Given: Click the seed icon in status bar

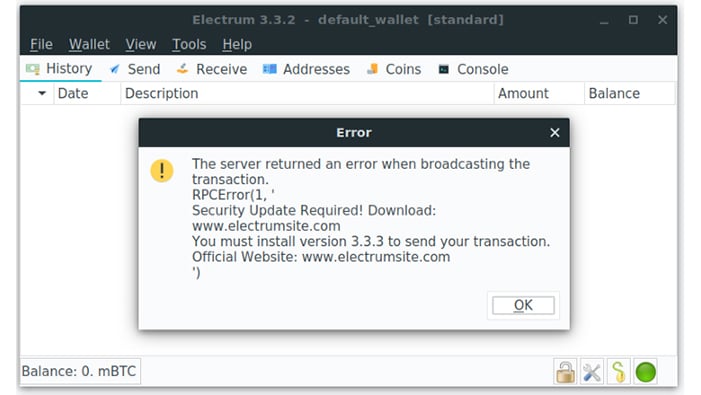Looking at the screenshot, I should pos(619,372).
